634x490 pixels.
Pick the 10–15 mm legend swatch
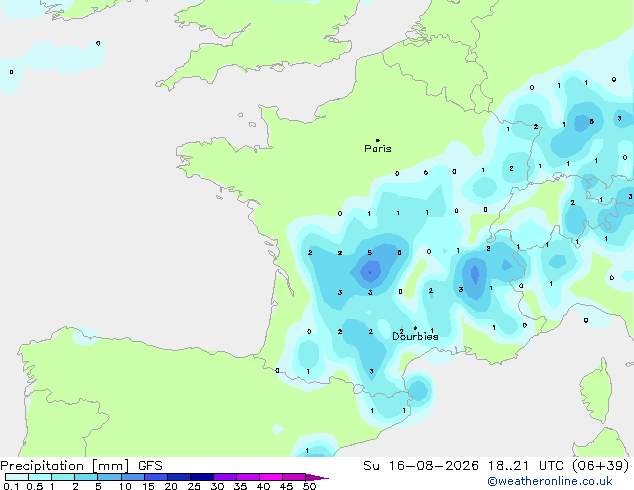[132, 477]
